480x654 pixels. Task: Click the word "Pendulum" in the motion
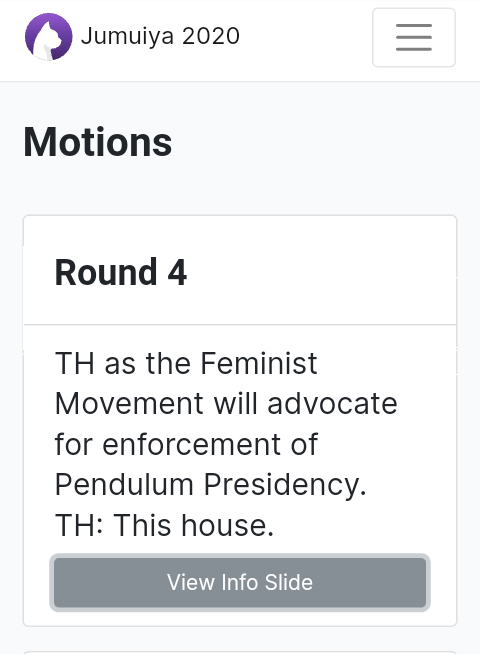[124, 485]
